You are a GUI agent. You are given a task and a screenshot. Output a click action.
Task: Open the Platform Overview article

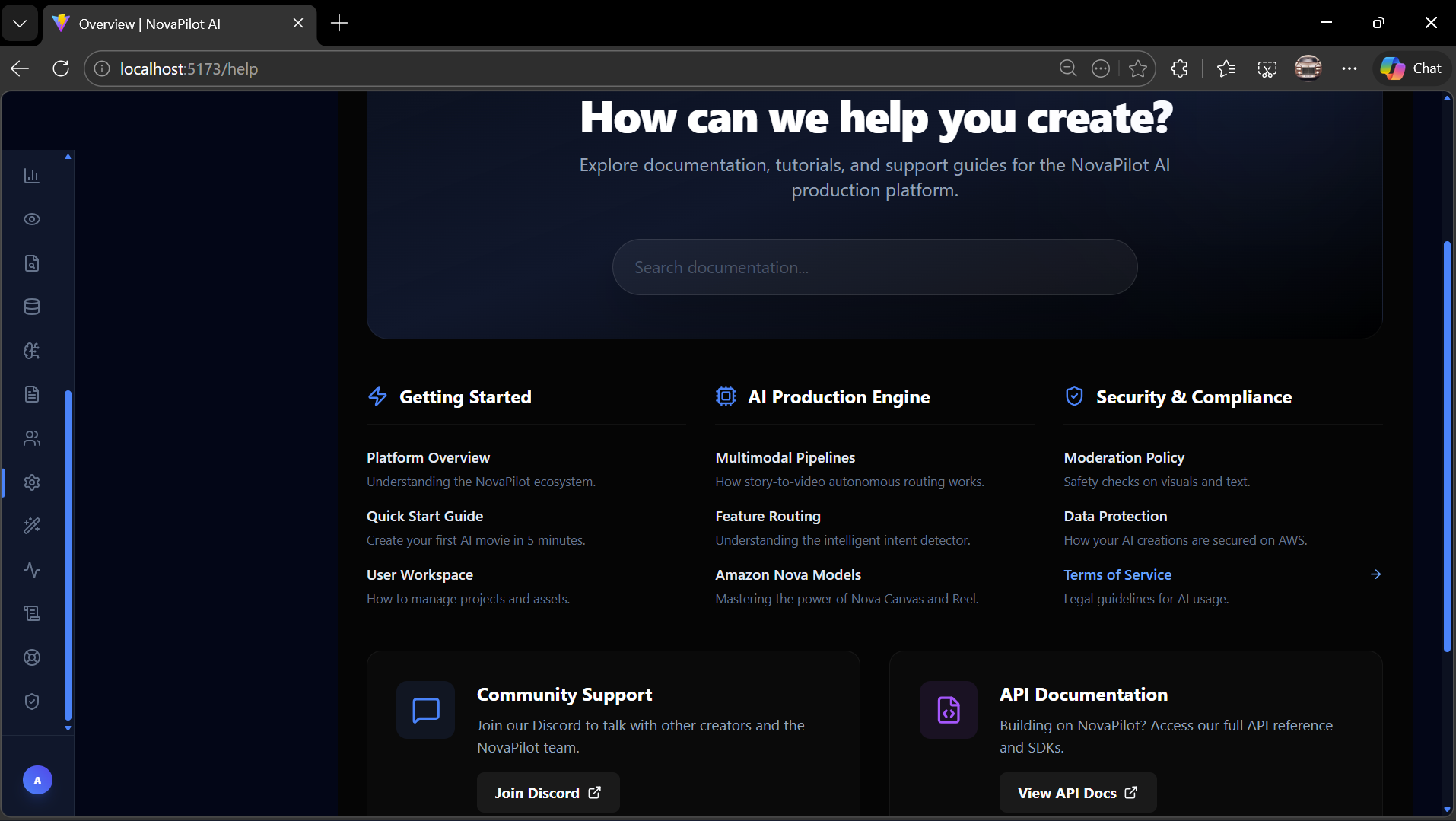428,457
